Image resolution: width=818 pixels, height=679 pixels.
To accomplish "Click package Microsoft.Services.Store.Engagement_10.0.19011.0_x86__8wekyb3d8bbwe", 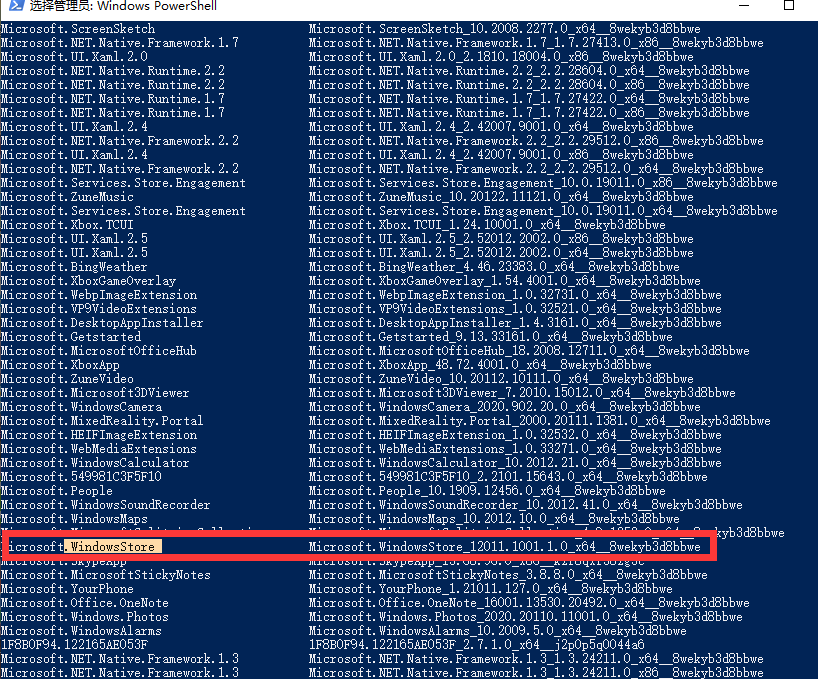I will coord(543,183).
